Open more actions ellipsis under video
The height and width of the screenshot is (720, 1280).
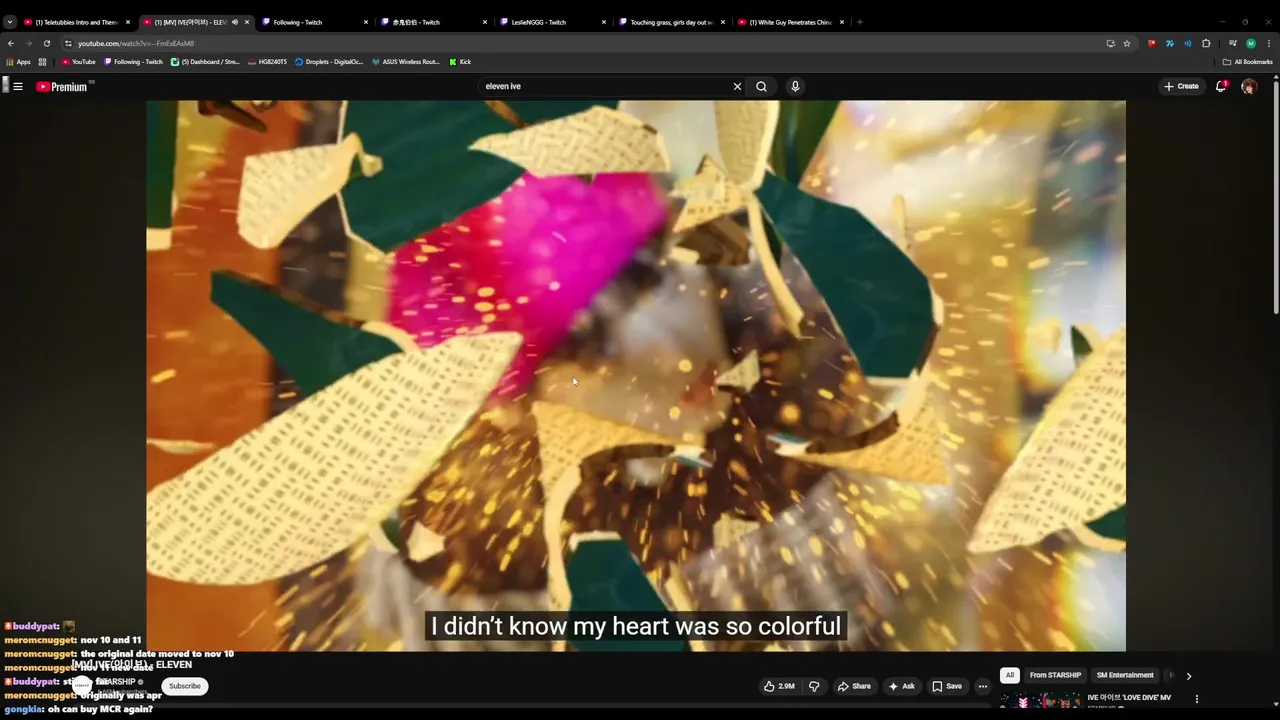pyautogui.click(x=983, y=686)
